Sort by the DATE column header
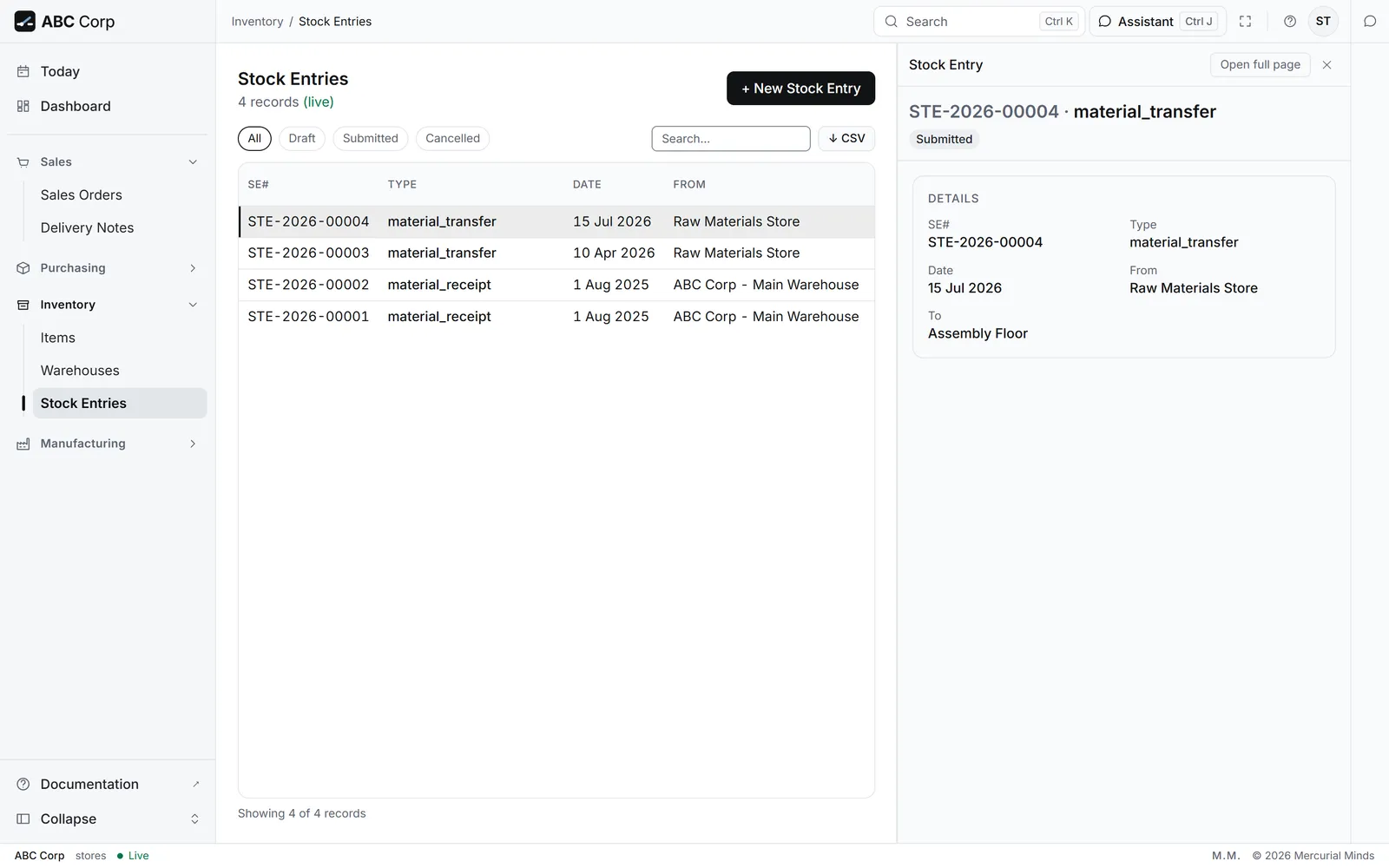Screen dimensions: 1389x868 point(587,185)
